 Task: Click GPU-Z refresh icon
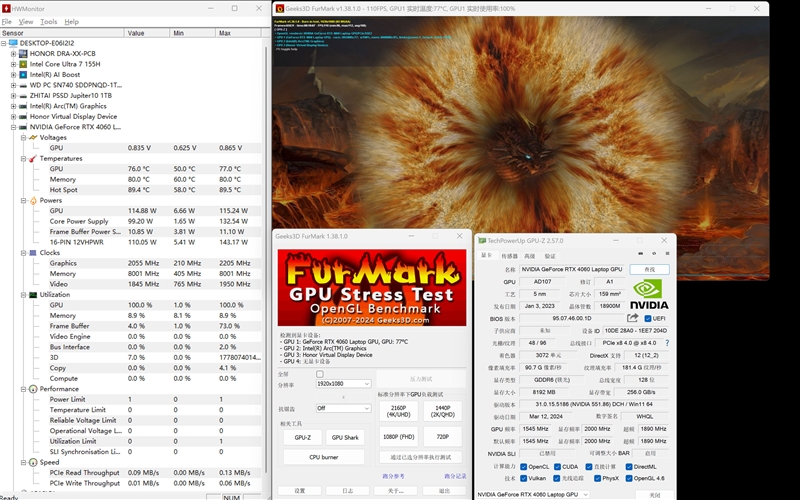click(654, 254)
